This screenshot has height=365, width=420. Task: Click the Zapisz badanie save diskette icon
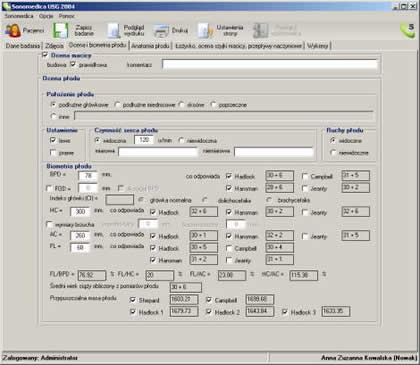(61, 30)
